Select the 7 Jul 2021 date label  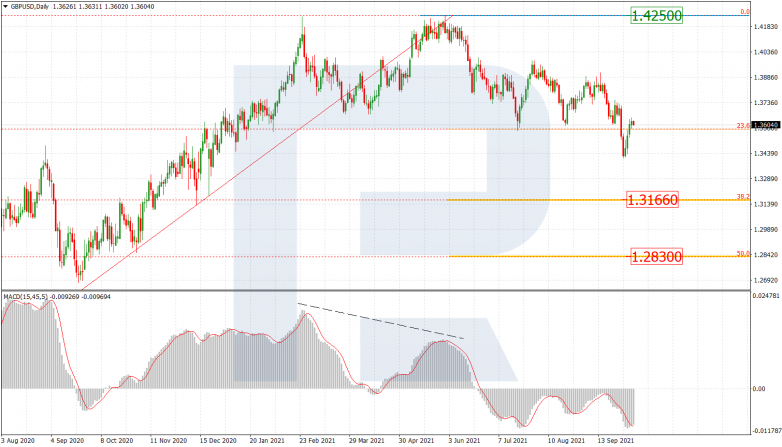514,441
